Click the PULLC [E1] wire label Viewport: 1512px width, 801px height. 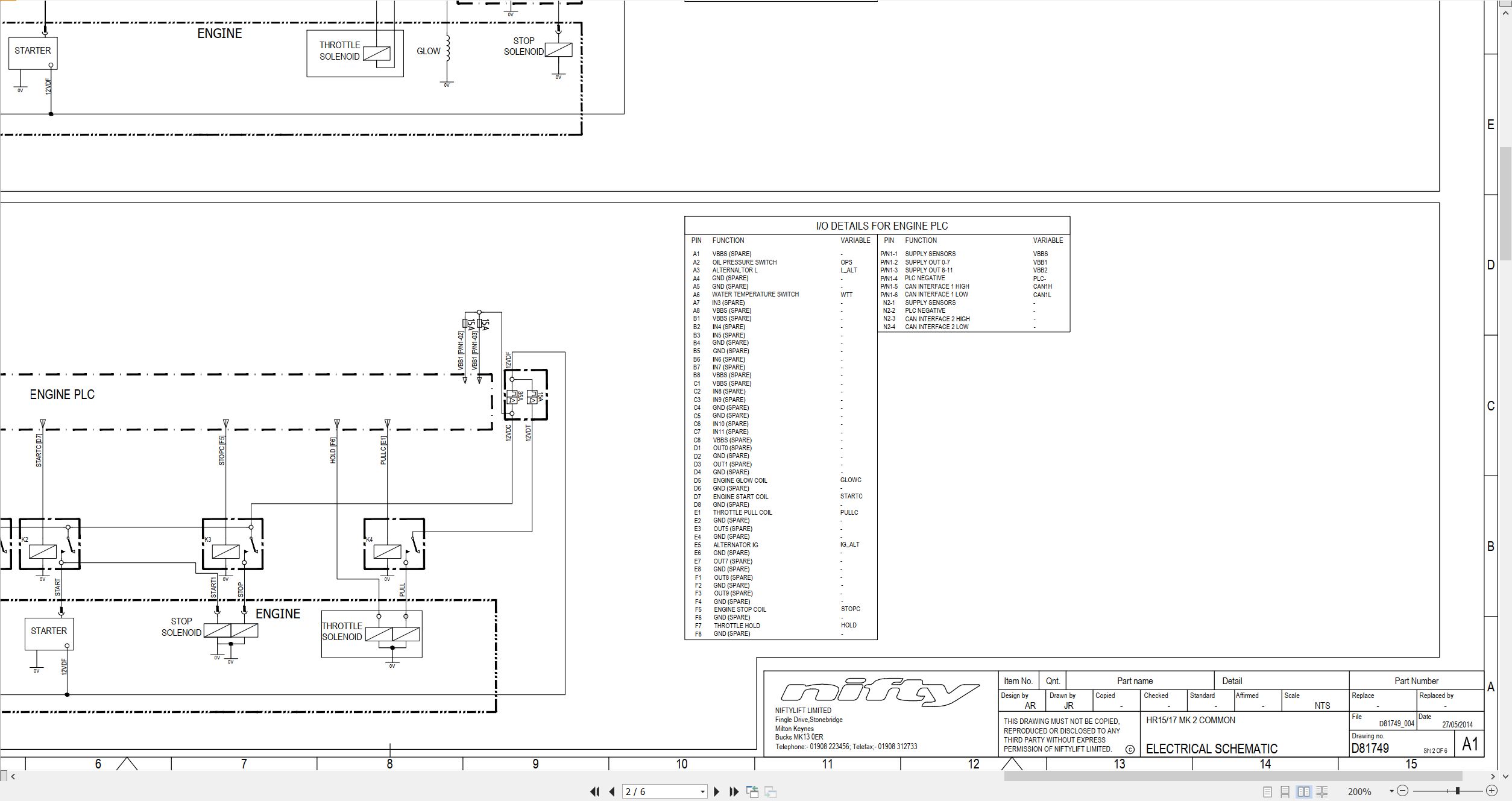coord(383,450)
